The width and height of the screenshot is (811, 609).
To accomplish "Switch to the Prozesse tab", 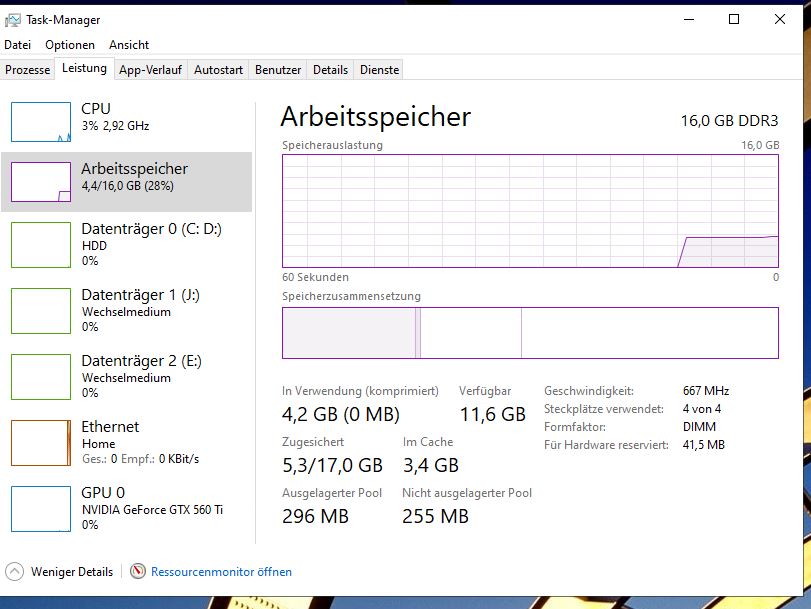I will (27, 70).
